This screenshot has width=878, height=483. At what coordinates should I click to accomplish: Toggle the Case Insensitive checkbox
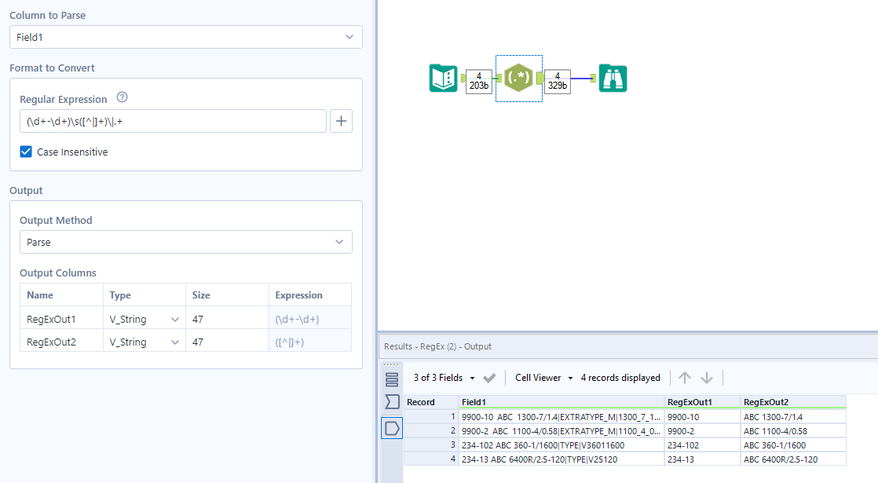pos(26,152)
